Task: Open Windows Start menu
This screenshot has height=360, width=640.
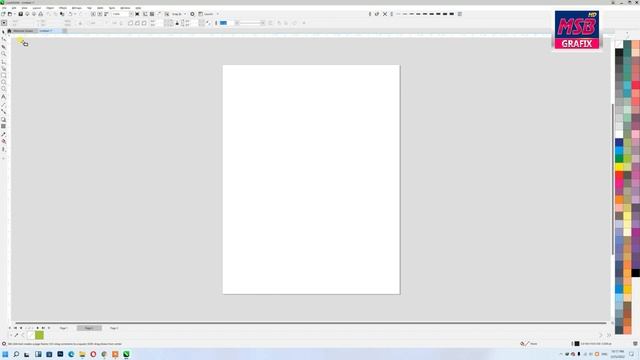Action: coord(5,354)
